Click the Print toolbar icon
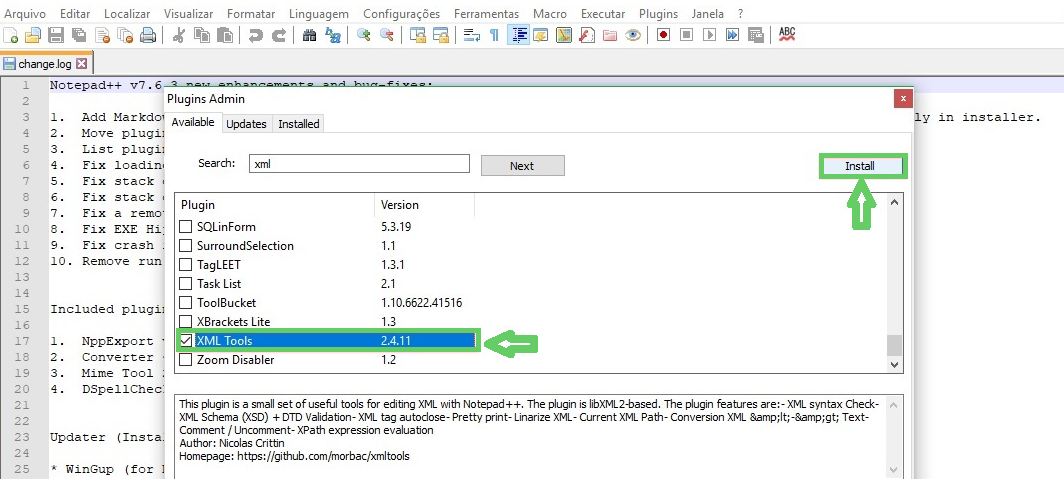The width and height of the screenshot is (1064, 479). [148, 35]
